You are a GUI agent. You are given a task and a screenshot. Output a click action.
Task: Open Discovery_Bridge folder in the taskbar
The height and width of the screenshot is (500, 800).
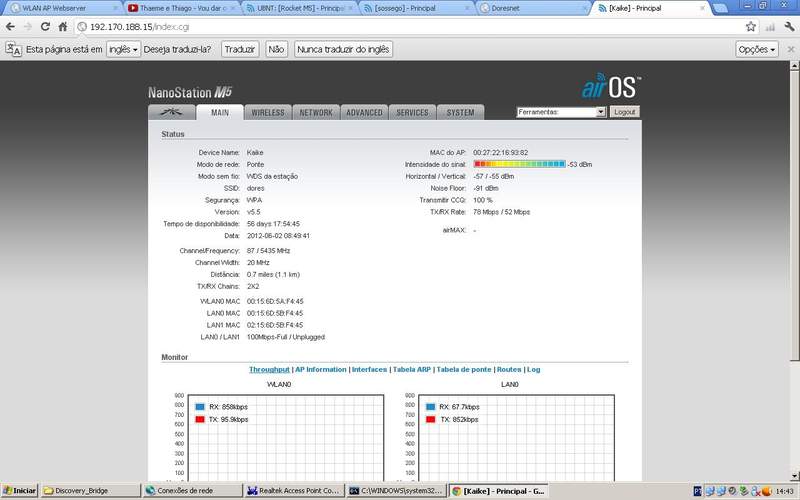[90, 491]
